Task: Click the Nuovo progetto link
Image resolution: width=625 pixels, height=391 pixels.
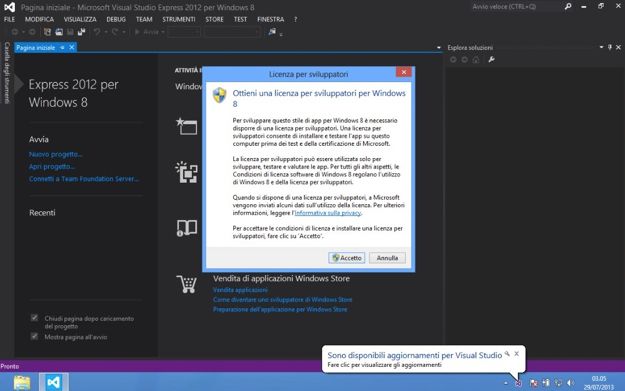Action: (x=55, y=154)
